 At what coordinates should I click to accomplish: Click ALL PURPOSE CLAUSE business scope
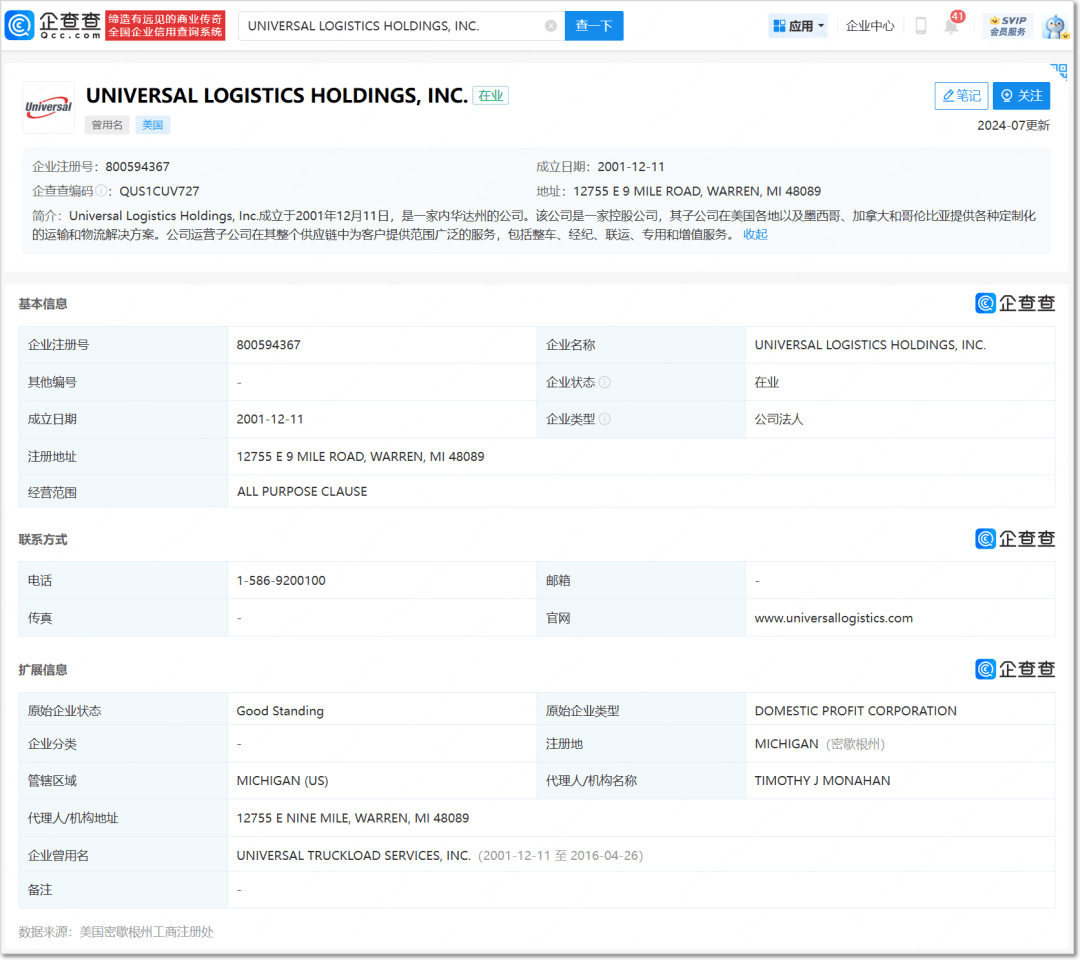[302, 492]
